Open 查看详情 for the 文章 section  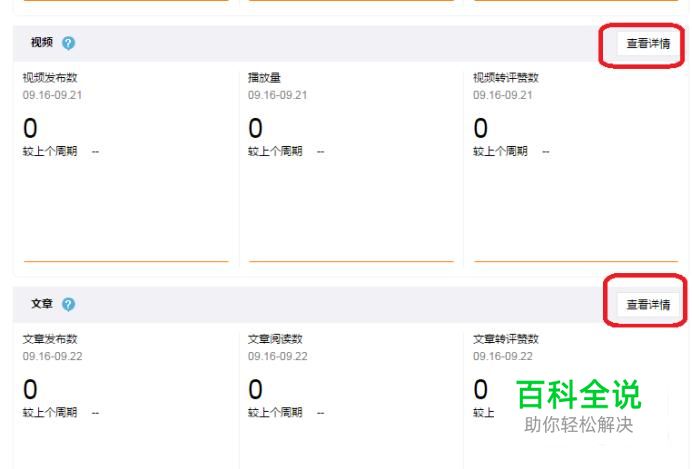coord(648,304)
